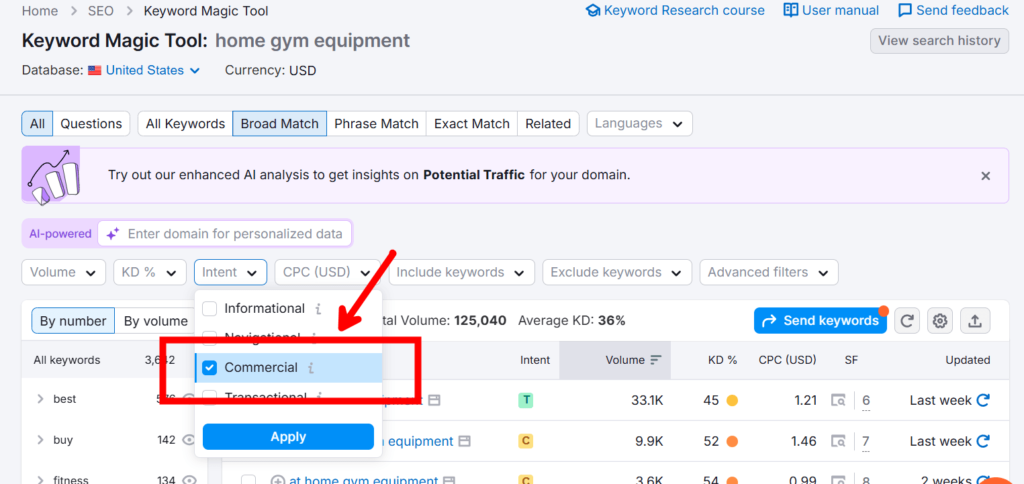Click the Commercial info icon
The width and height of the screenshot is (1024, 484).
pos(311,368)
